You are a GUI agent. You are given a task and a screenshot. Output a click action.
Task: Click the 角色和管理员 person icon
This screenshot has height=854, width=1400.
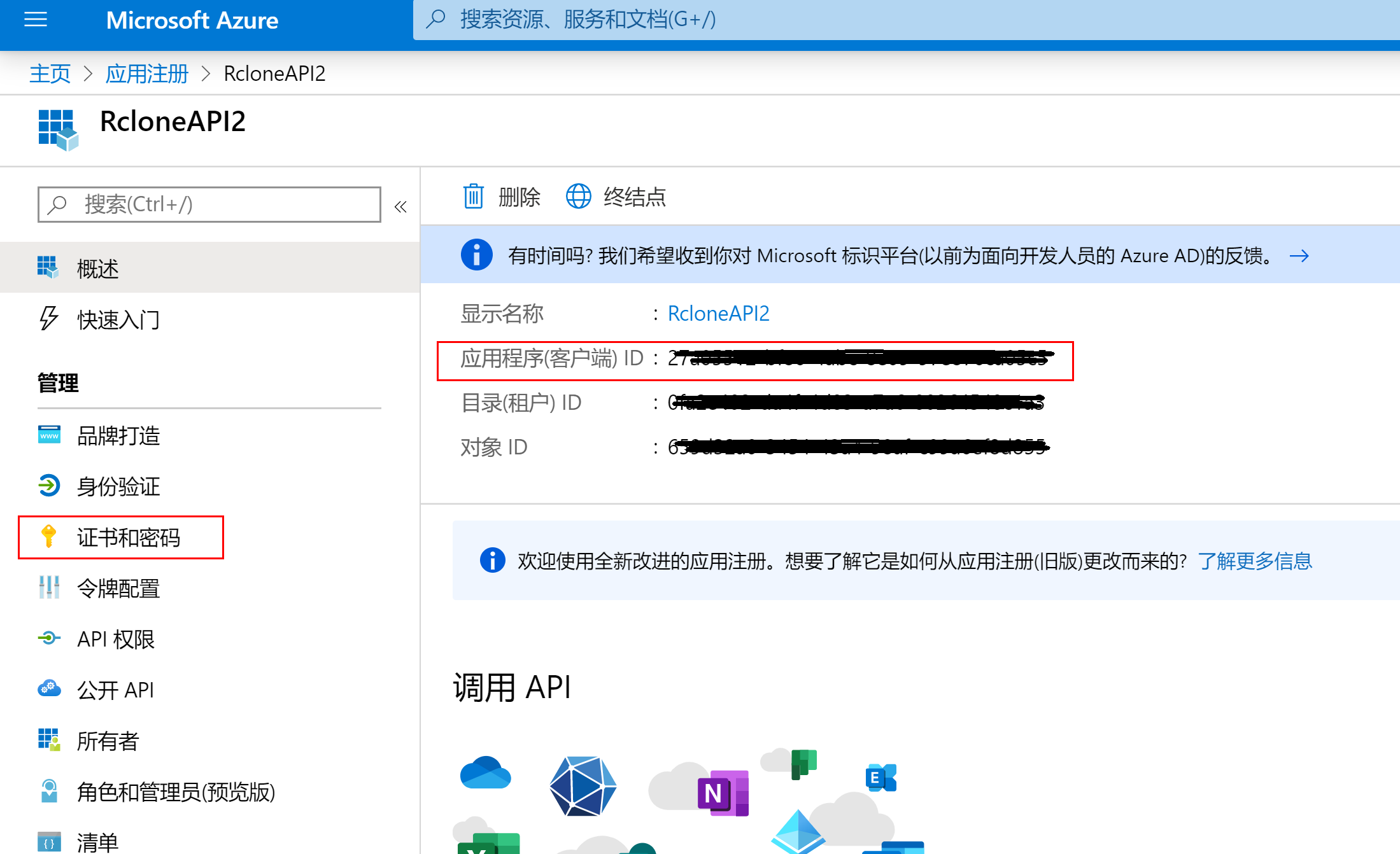point(49,791)
